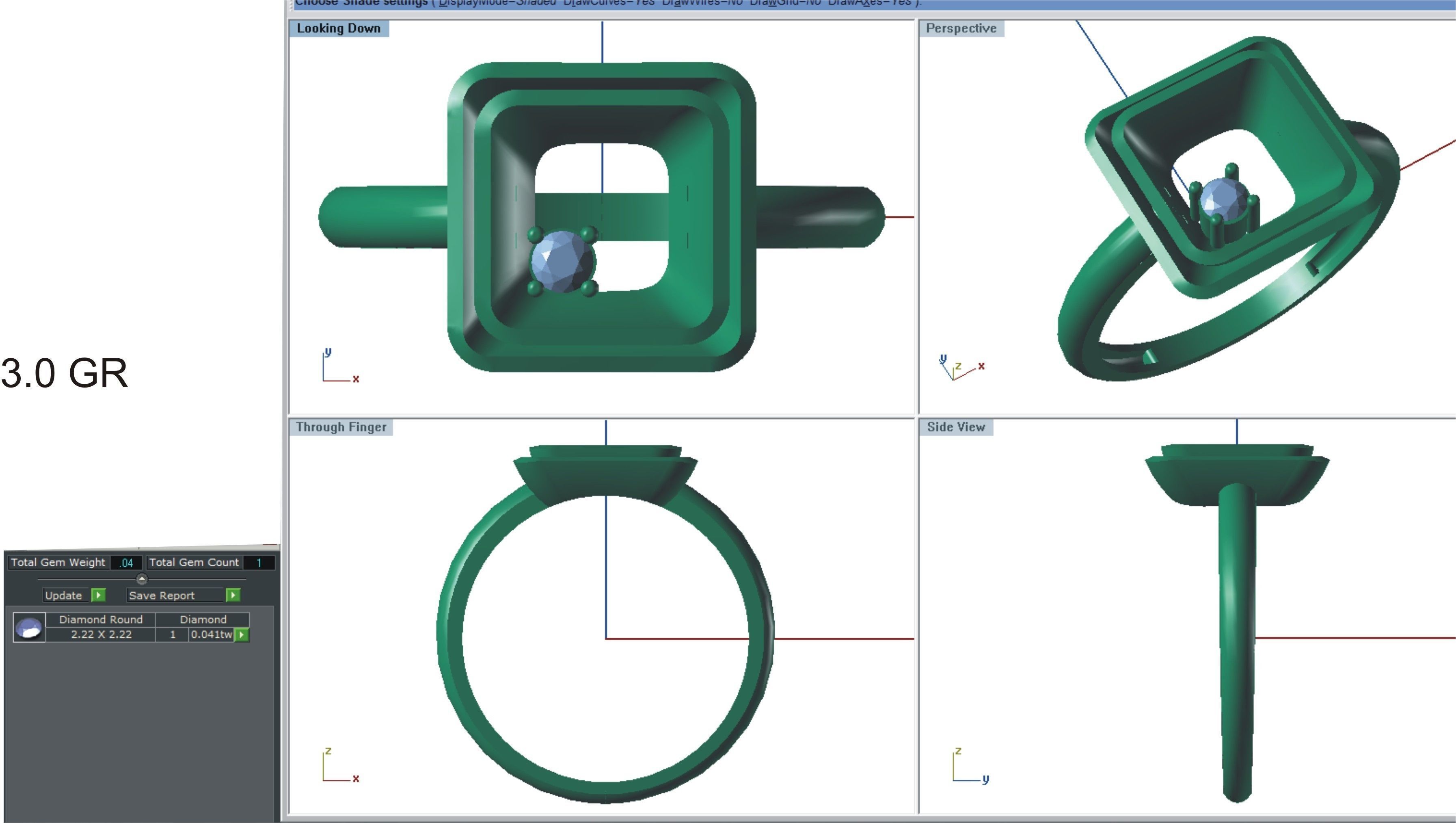Click the gem quantity cell '1'

tap(173, 635)
